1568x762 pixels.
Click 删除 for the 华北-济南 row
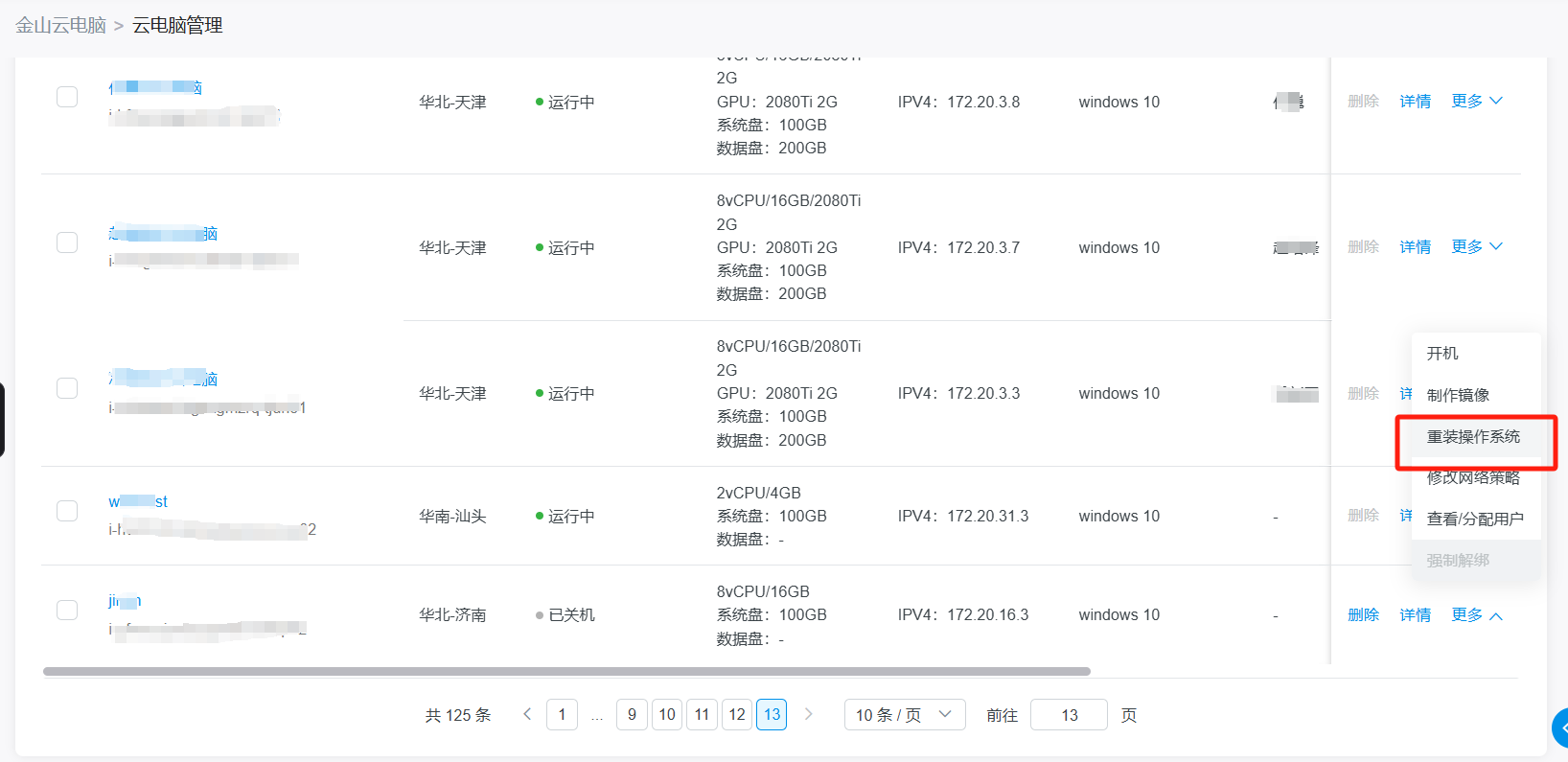point(1363,614)
